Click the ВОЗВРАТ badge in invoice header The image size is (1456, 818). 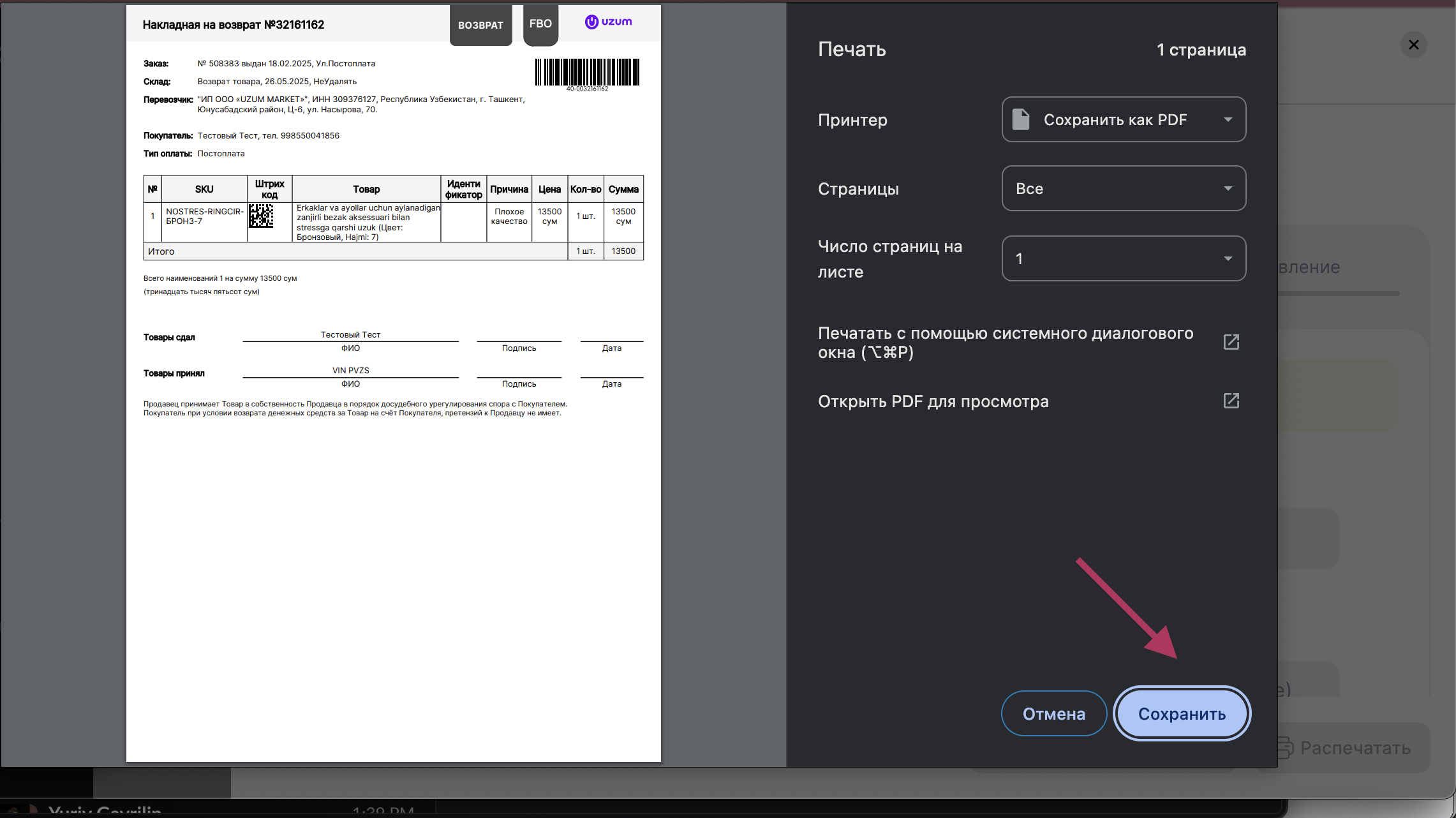tap(480, 26)
